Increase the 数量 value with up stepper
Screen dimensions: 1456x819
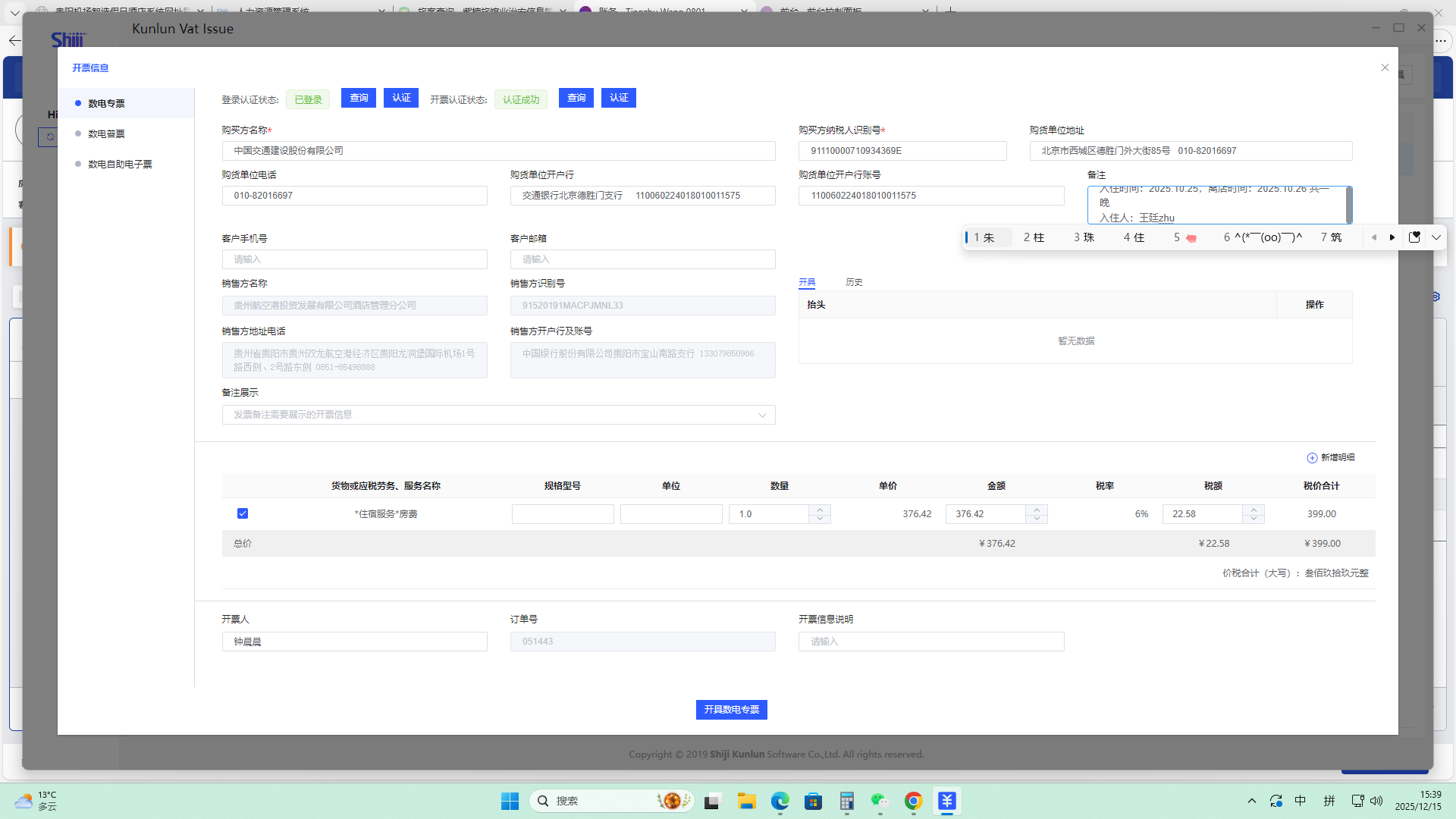[820, 509]
